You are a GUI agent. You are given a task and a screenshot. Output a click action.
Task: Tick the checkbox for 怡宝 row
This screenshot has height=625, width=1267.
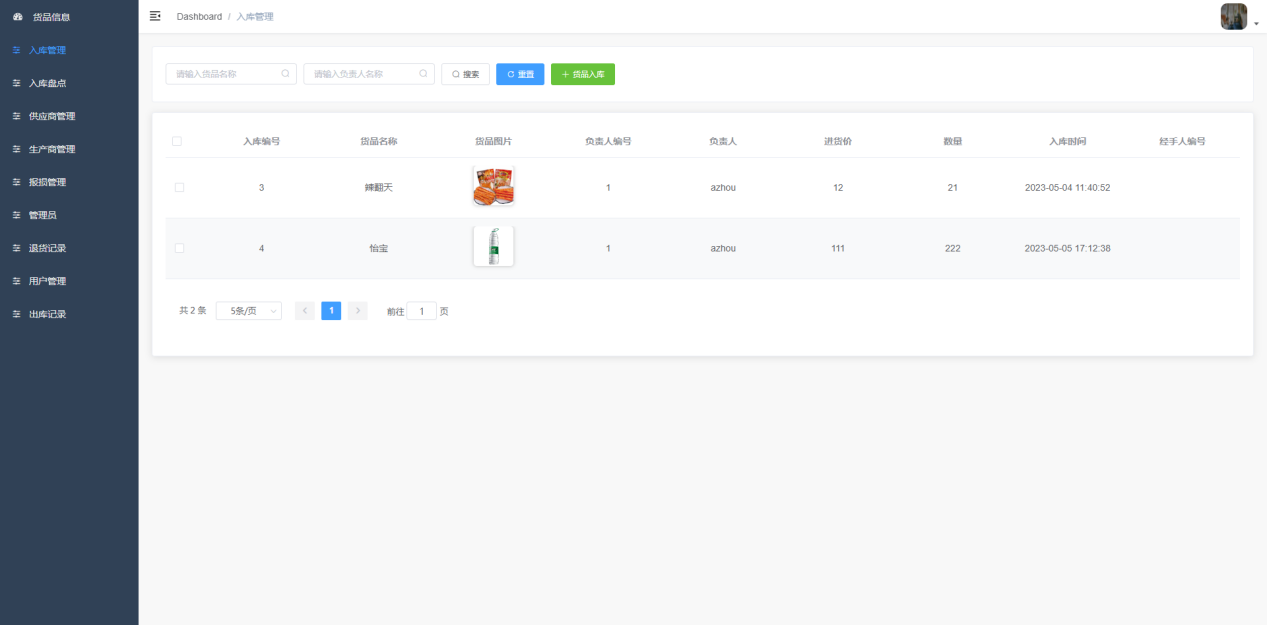click(x=180, y=247)
